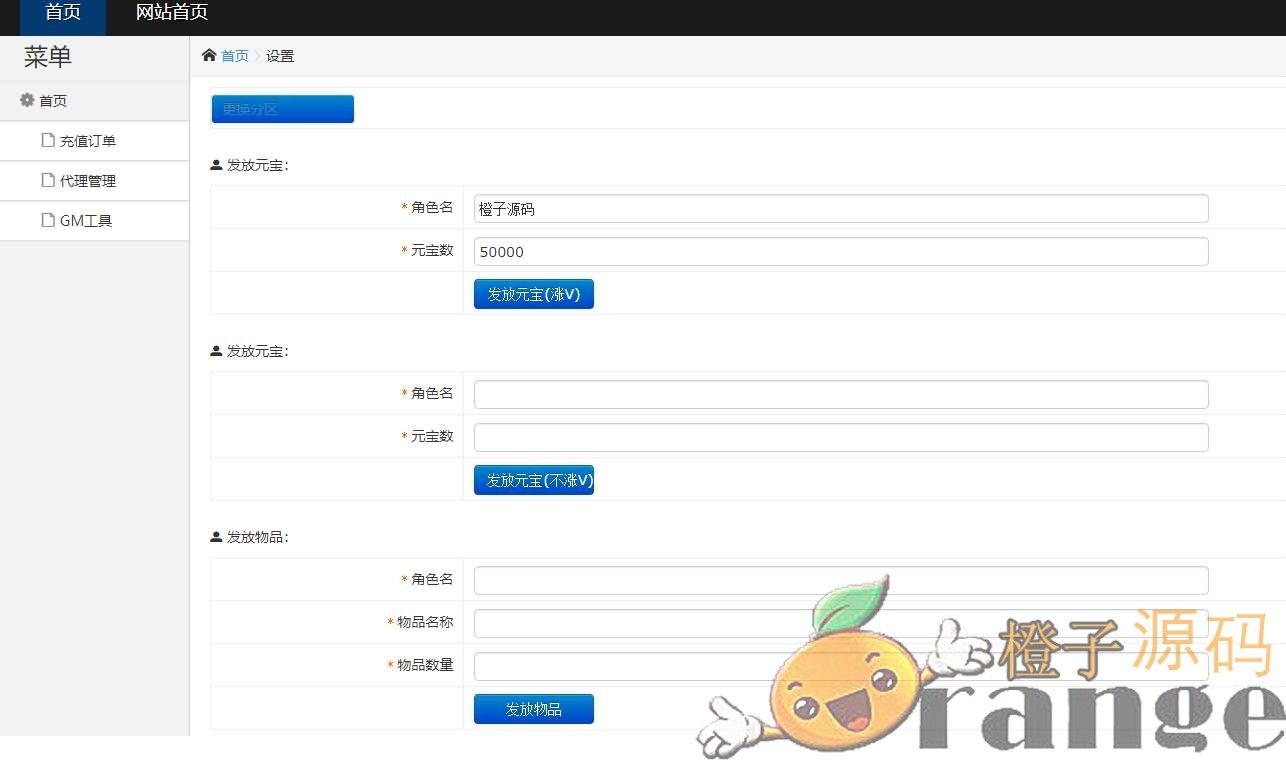
Task: Click the document icon next to 充值订单
Action: pos(47,140)
